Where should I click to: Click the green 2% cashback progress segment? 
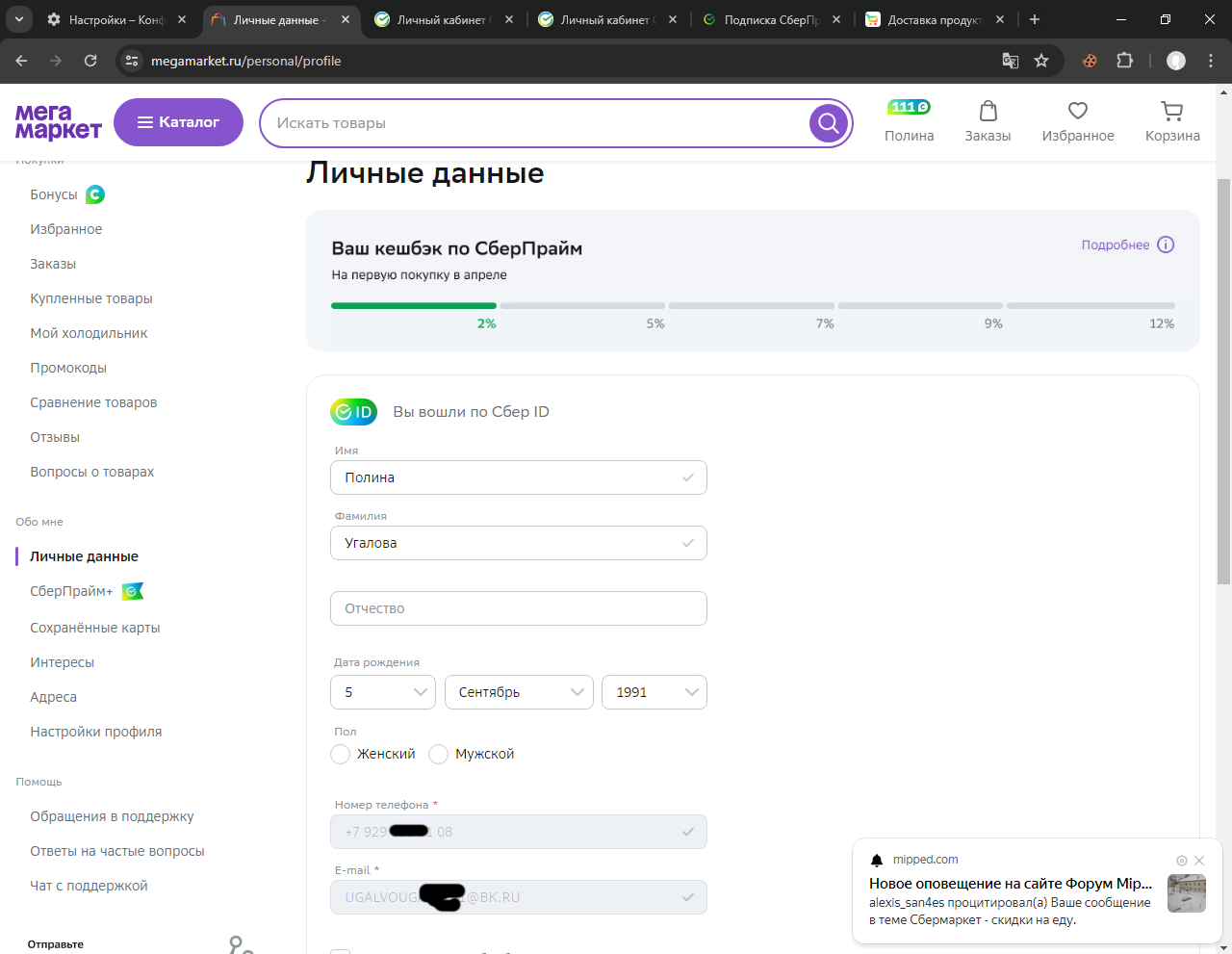[414, 306]
